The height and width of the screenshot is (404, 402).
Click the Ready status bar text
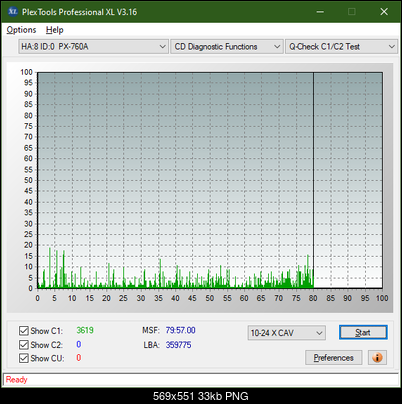pos(17,380)
